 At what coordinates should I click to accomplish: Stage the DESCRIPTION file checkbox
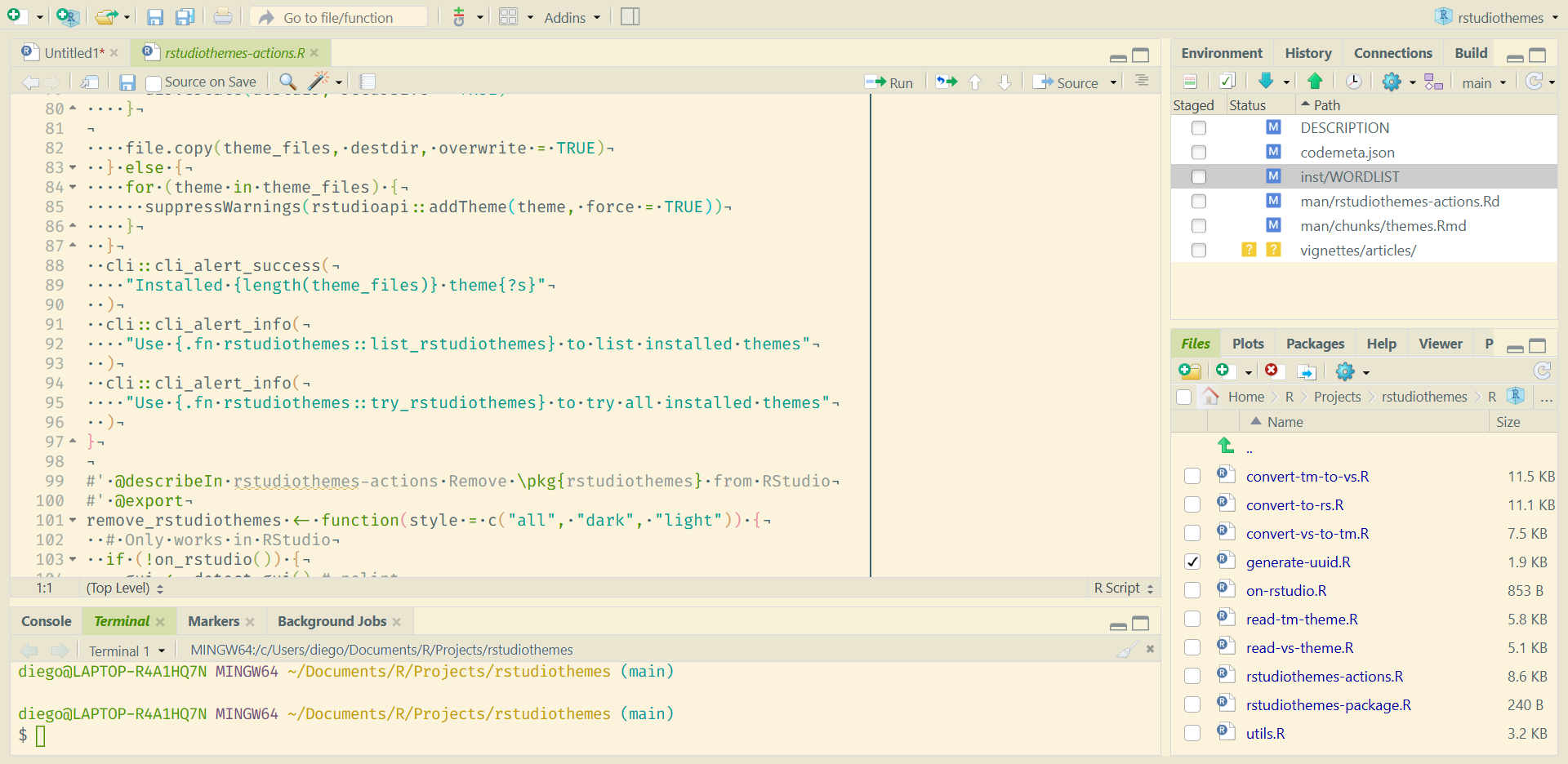click(1198, 128)
